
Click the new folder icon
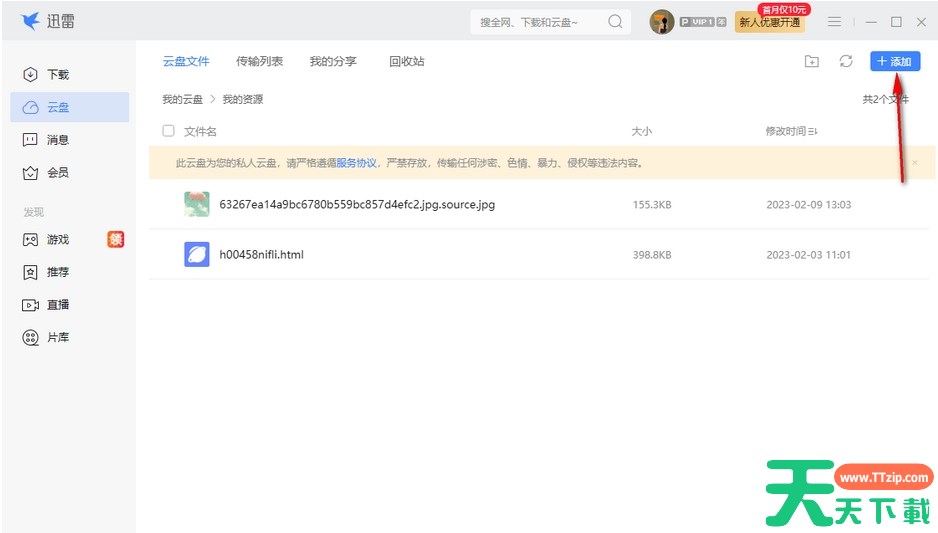point(812,62)
